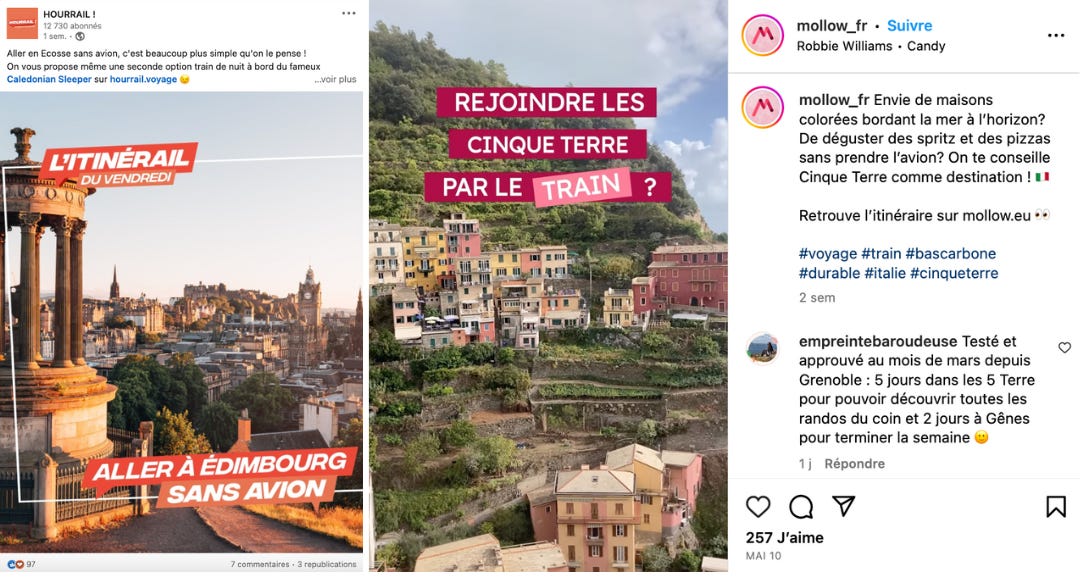The image size is (1080, 578).
Task: Open the hourrail.voyage link
Action: tap(143, 79)
